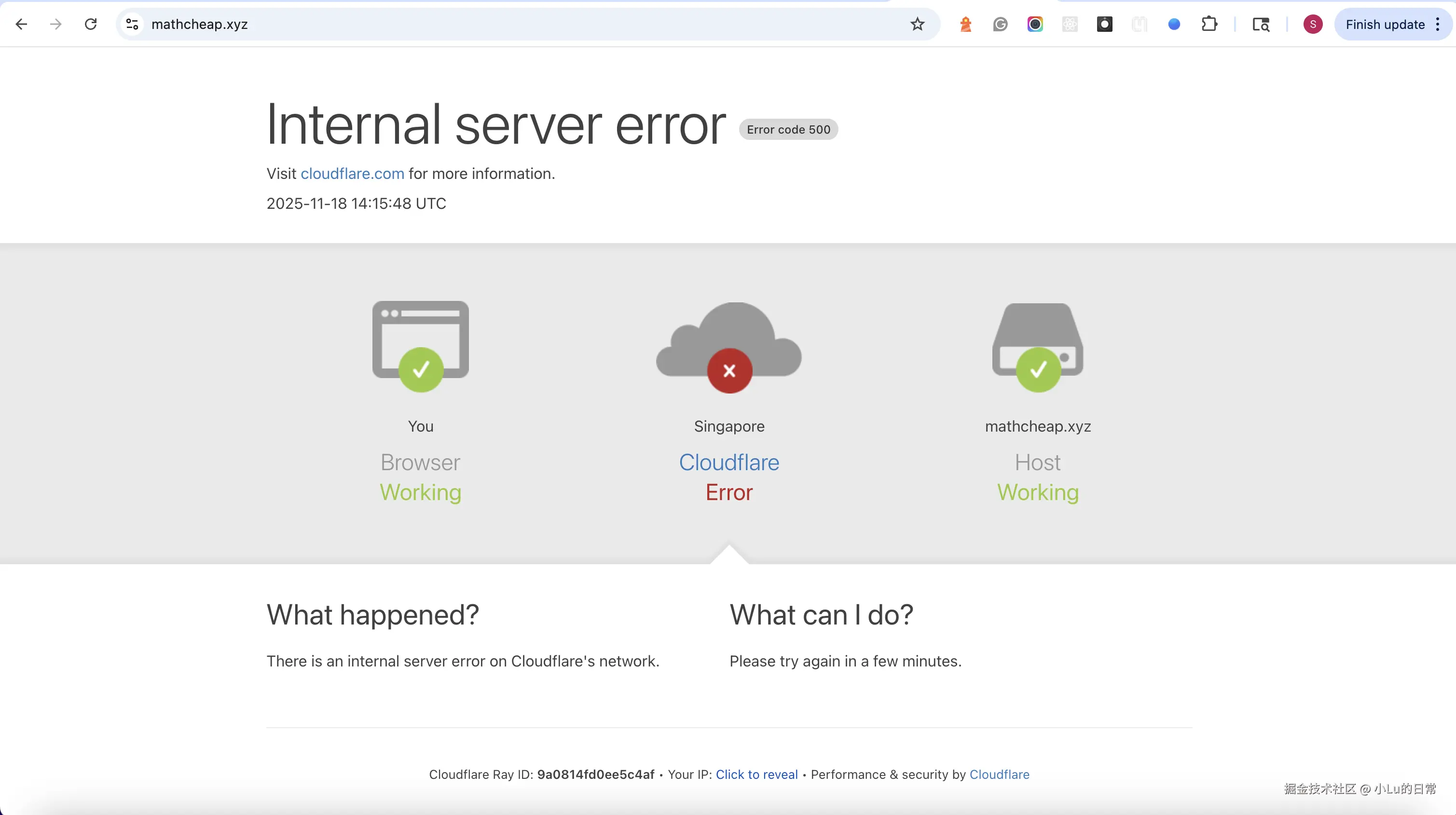Screen dimensions: 1456x815
Task: Open the footer Cloudflare security link
Action: pos(999,774)
